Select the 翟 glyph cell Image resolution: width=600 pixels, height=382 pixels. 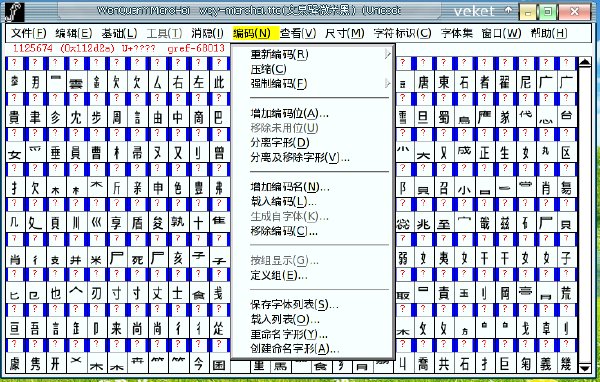coord(505,82)
